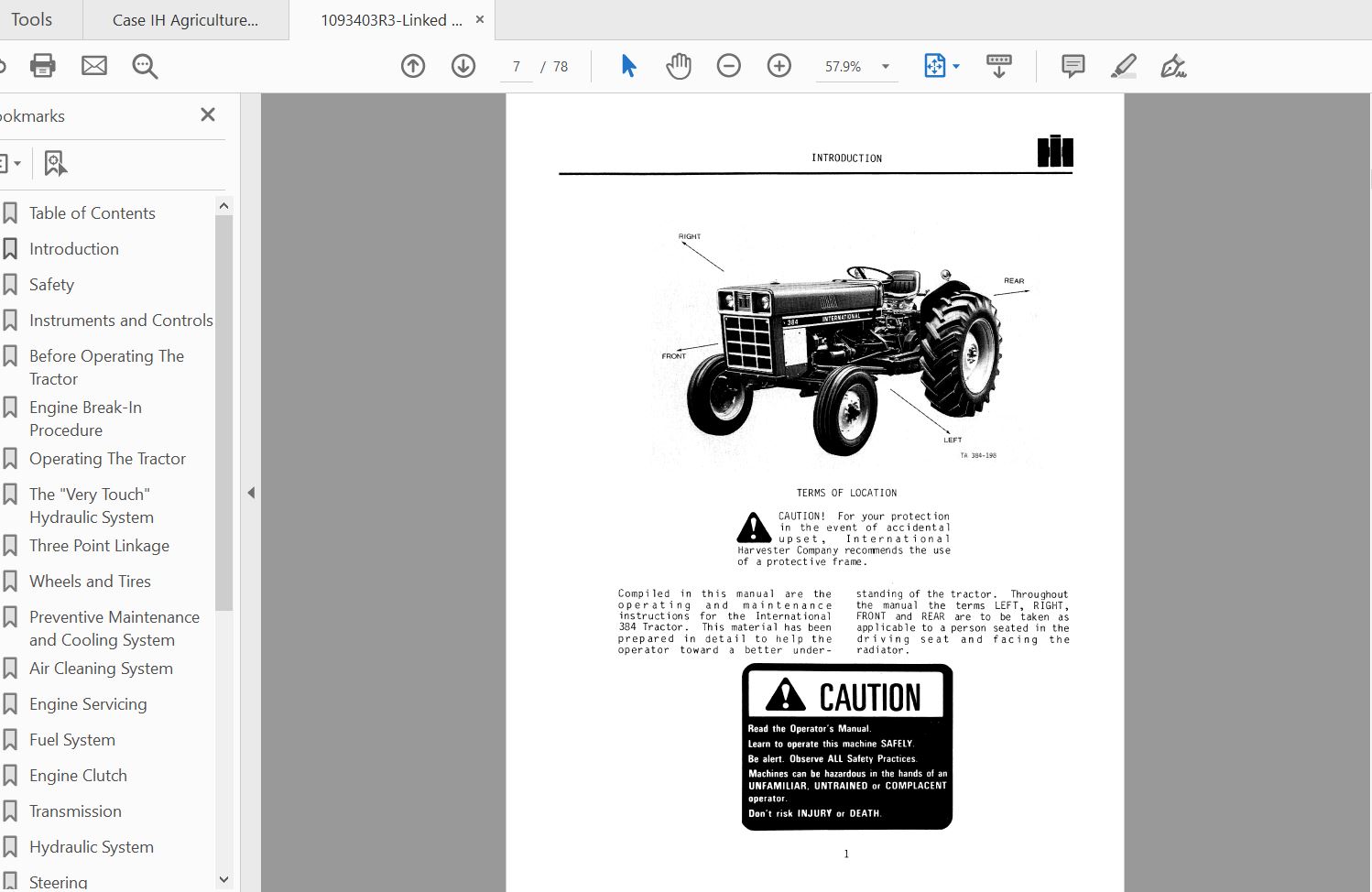This screenshot has height=892, width=1372.
Task: Go to next page with down arrow
Action: point(463,66)
